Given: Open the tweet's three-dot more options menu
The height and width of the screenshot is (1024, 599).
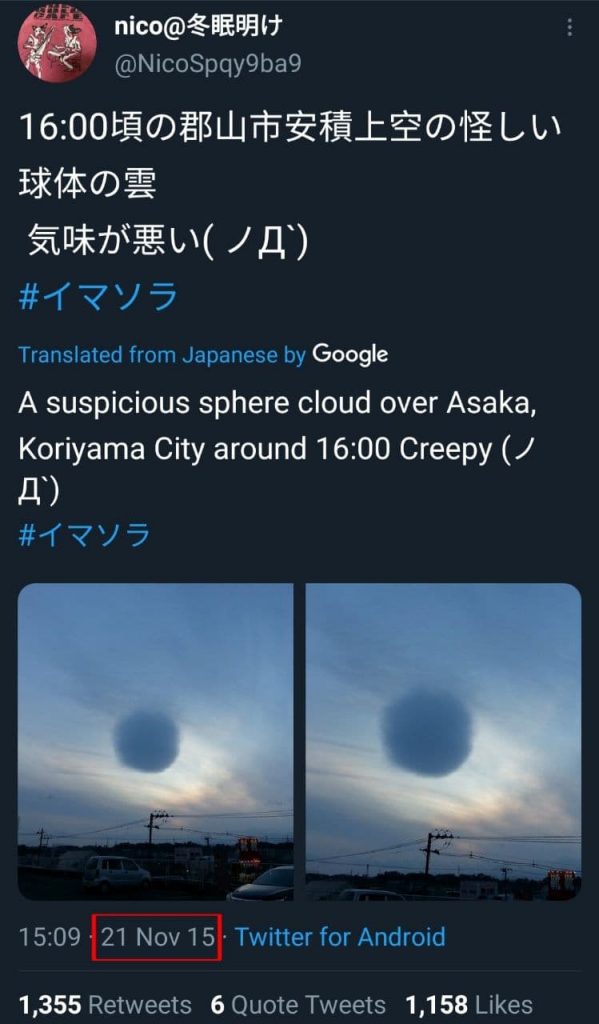Looking at the screenshot, I should [570, 27].
